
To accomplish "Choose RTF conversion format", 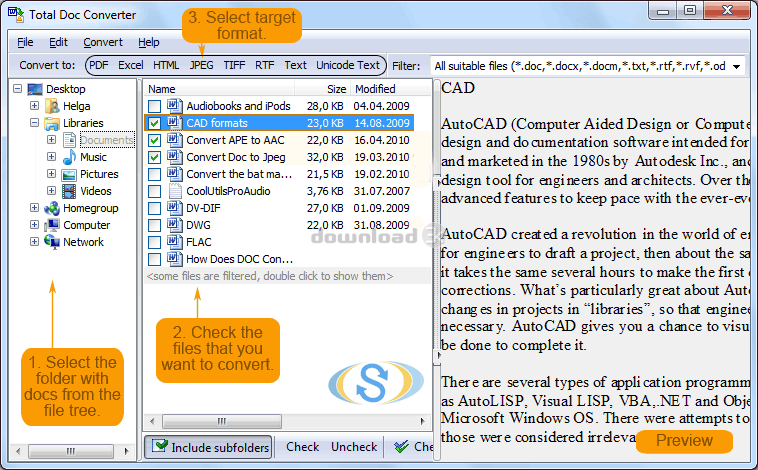I will pos(265,65).
